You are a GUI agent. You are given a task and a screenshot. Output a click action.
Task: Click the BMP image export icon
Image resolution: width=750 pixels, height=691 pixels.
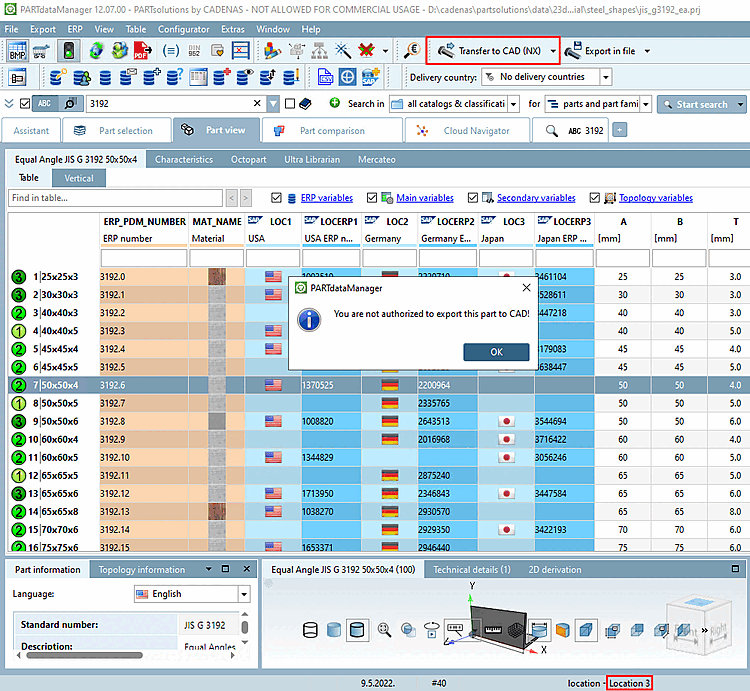tap(18, 50)
